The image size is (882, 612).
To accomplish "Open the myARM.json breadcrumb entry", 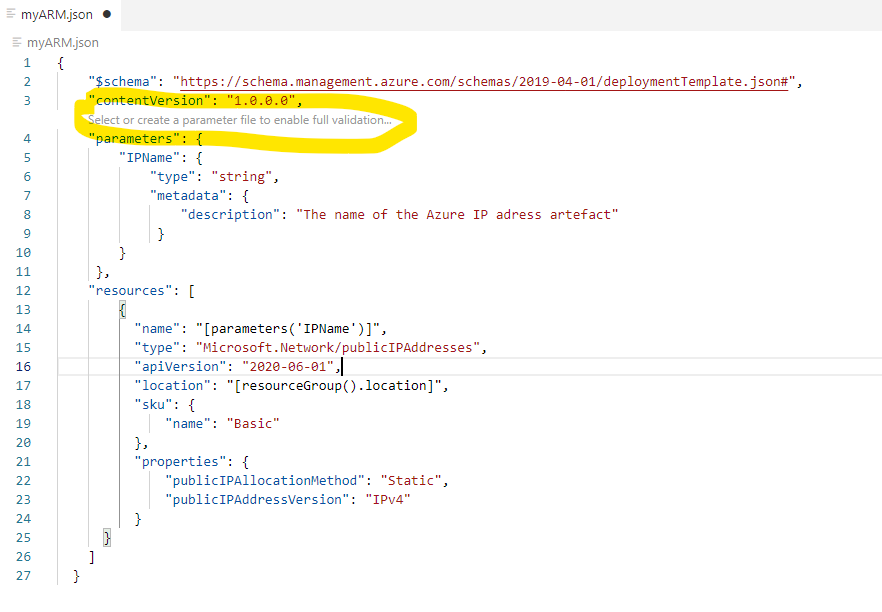I will (x=62, y=43).
